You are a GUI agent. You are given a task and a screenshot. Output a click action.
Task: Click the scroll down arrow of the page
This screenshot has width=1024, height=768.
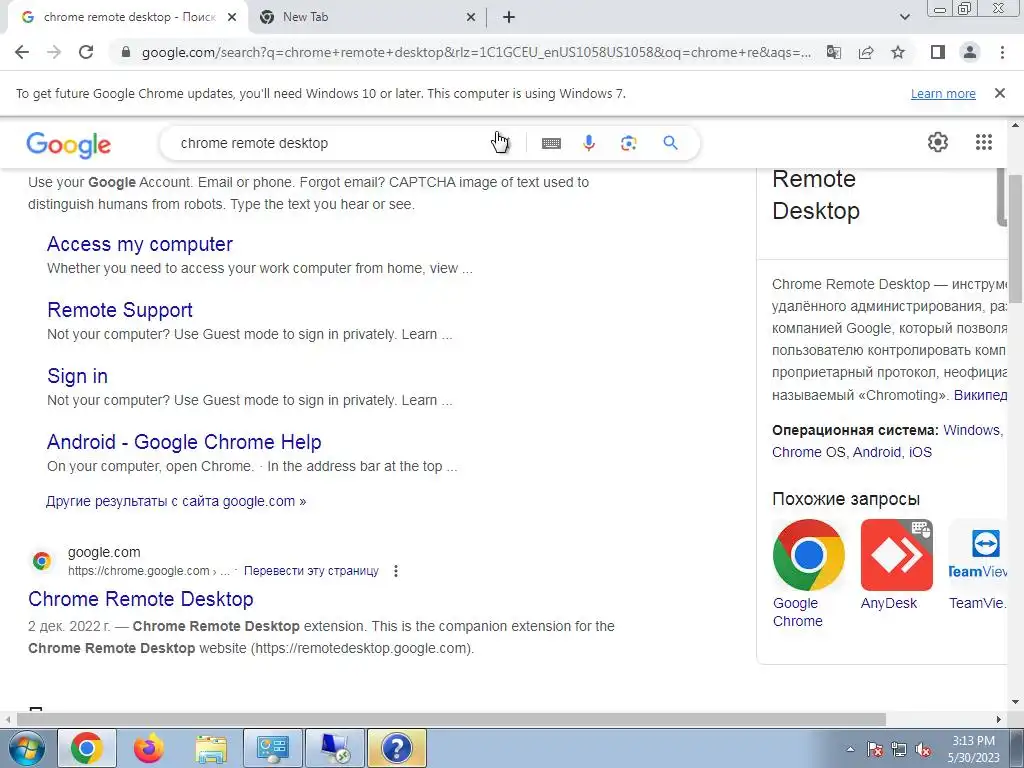tap(1016, 703)
